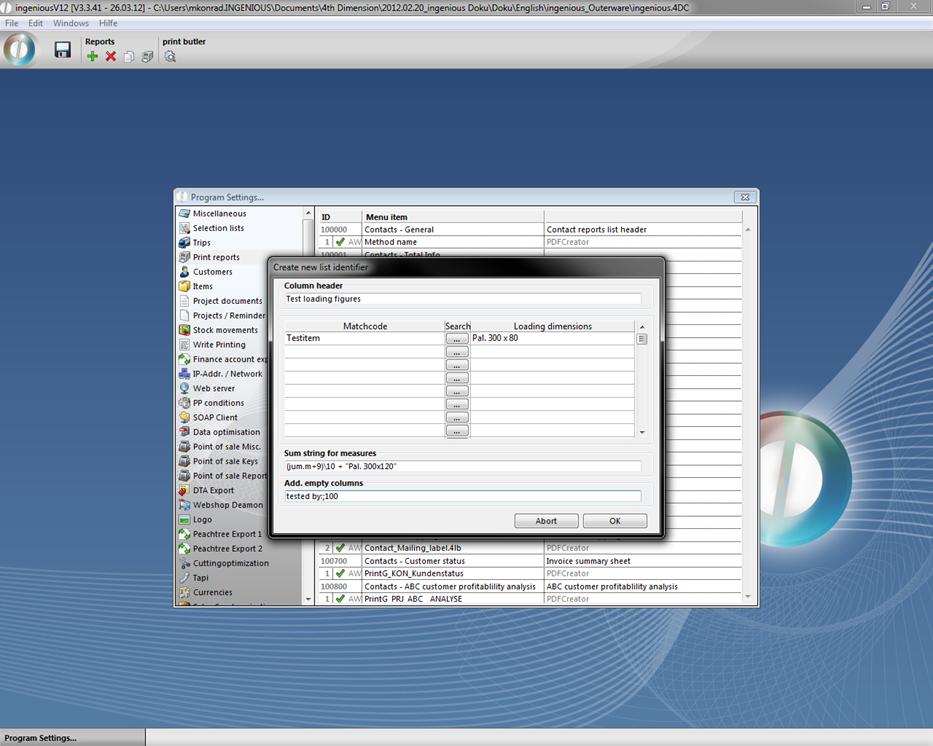Click the Abort button
This screenshot has height=746, width=933.
(546, 521)
